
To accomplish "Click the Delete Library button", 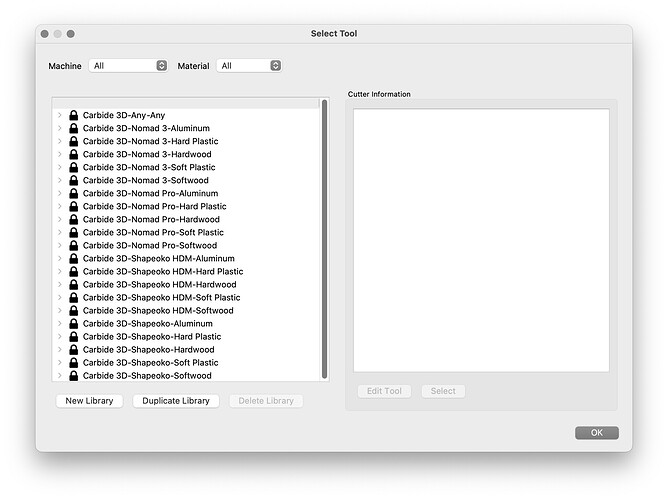I will pos(266,401).
